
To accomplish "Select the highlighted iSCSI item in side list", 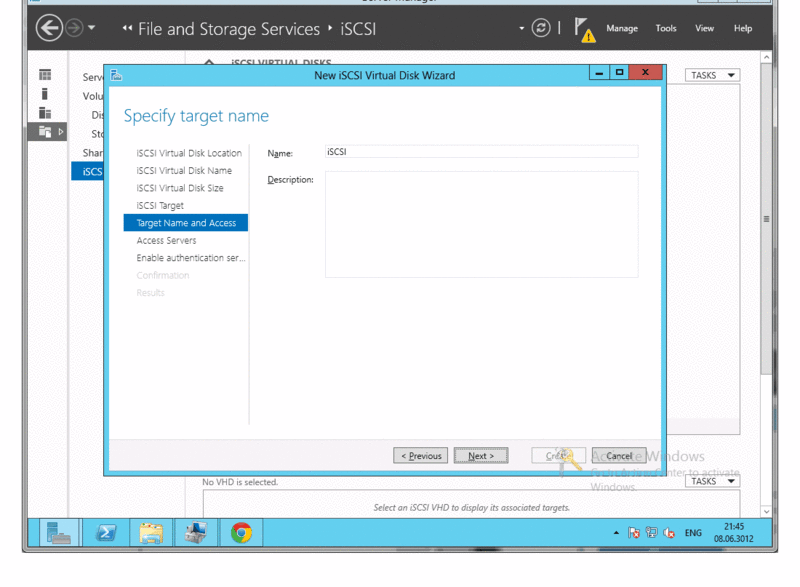I will [x=88, y=171].
